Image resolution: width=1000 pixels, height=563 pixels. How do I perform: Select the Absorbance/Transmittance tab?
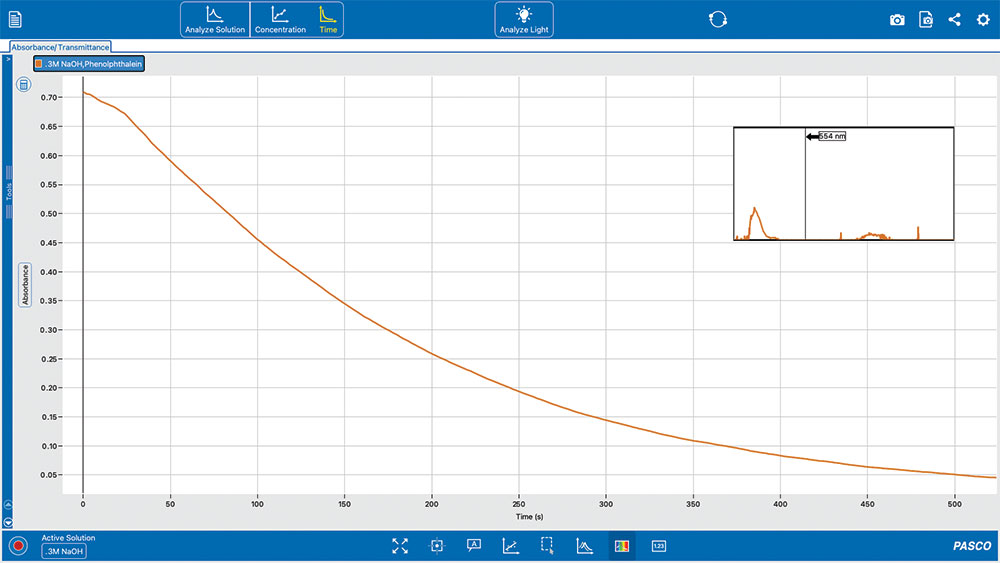(x=60, y=47)
